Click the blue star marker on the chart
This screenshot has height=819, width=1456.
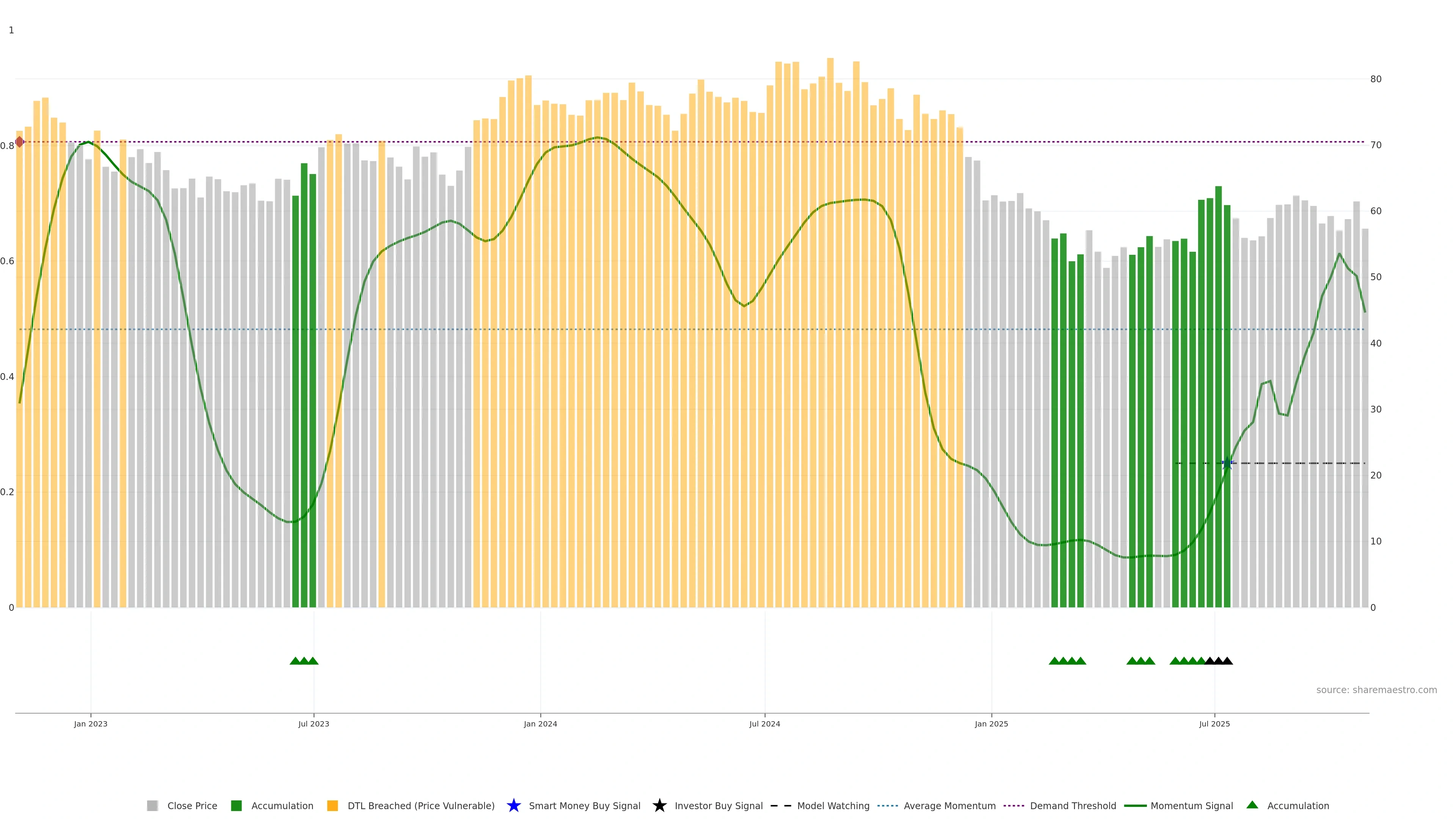pyautogui.click(x=1227, y=463)
